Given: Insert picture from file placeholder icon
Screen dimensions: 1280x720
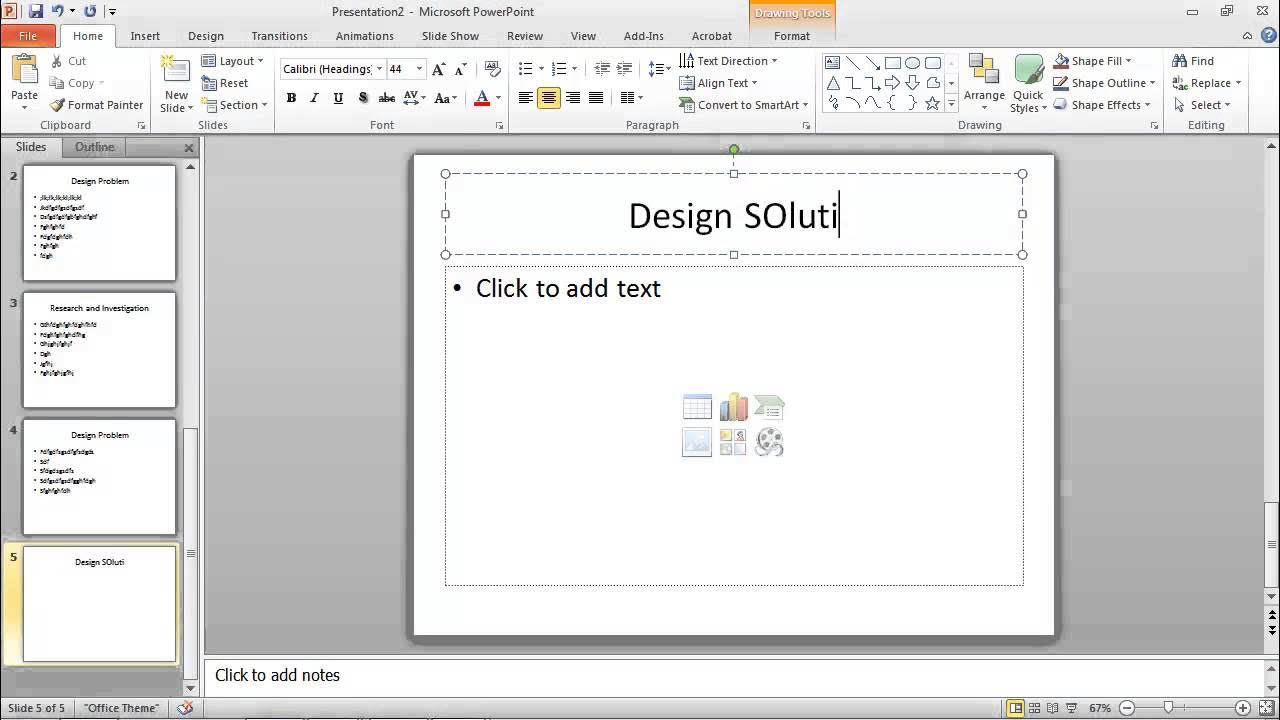Looking at the screenshot, I should [697, 442].
